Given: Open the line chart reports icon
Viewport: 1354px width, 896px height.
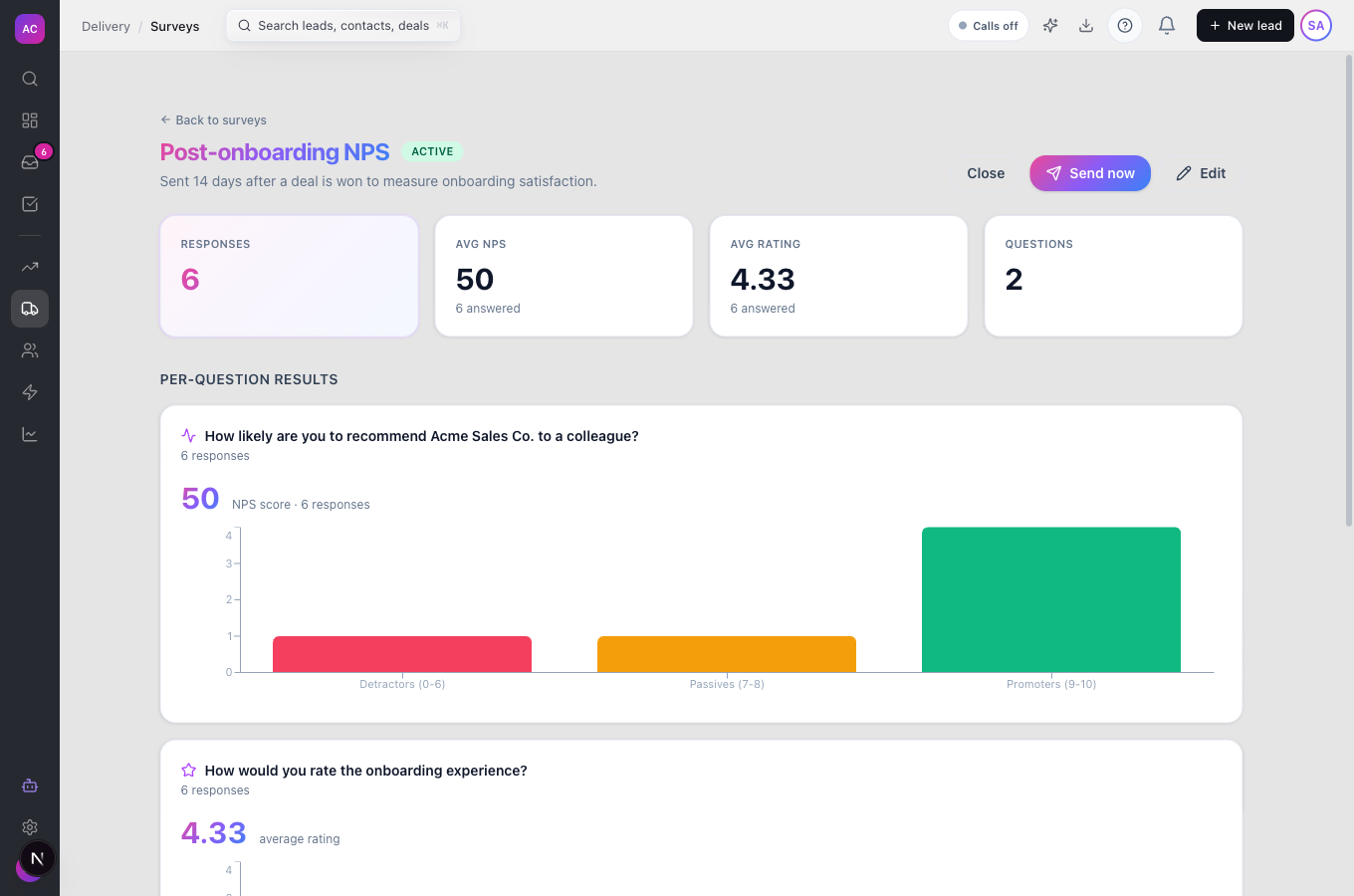Looking at the screenshot, I should pyautogui.click(x=30, y=434).
